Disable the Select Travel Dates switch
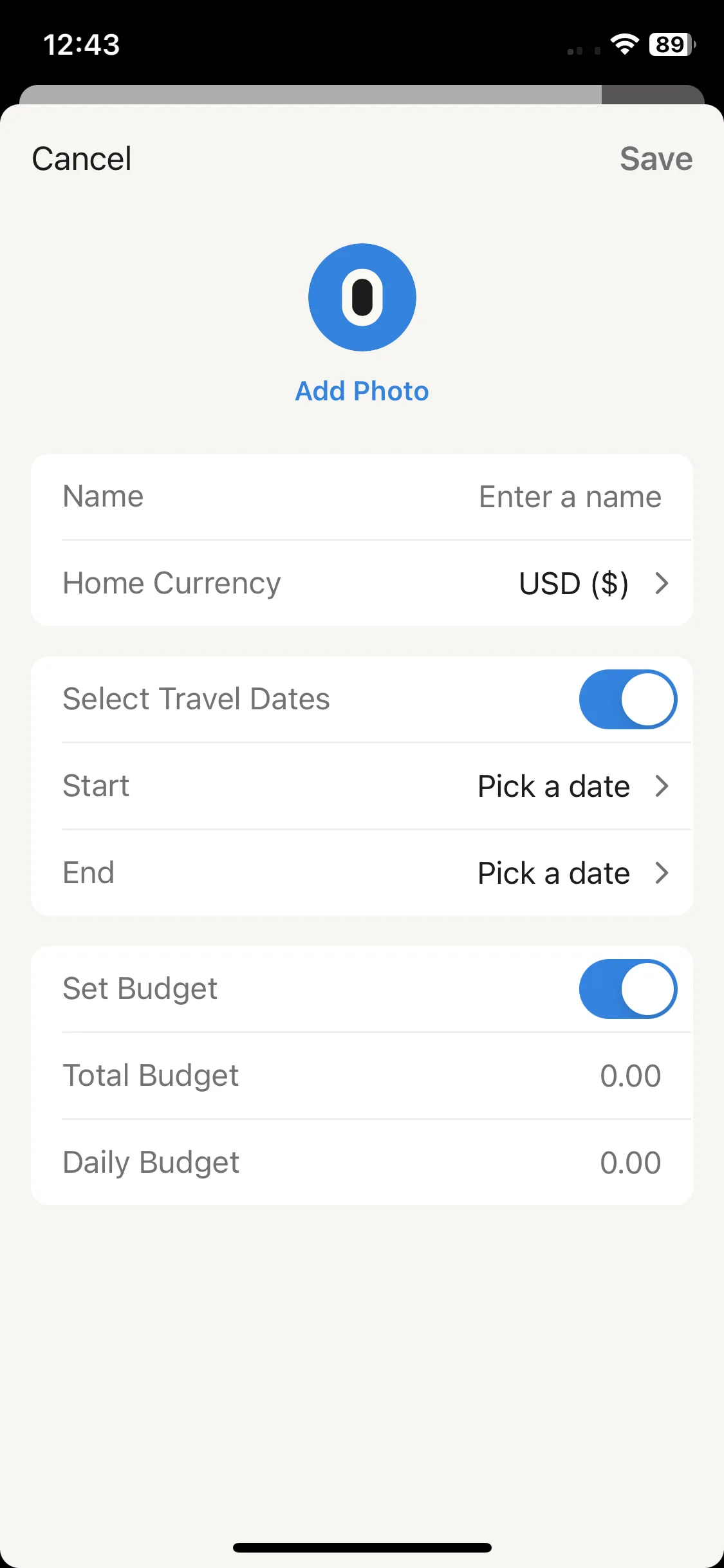Screen dimensions: 724x1568 coord(628,699)
